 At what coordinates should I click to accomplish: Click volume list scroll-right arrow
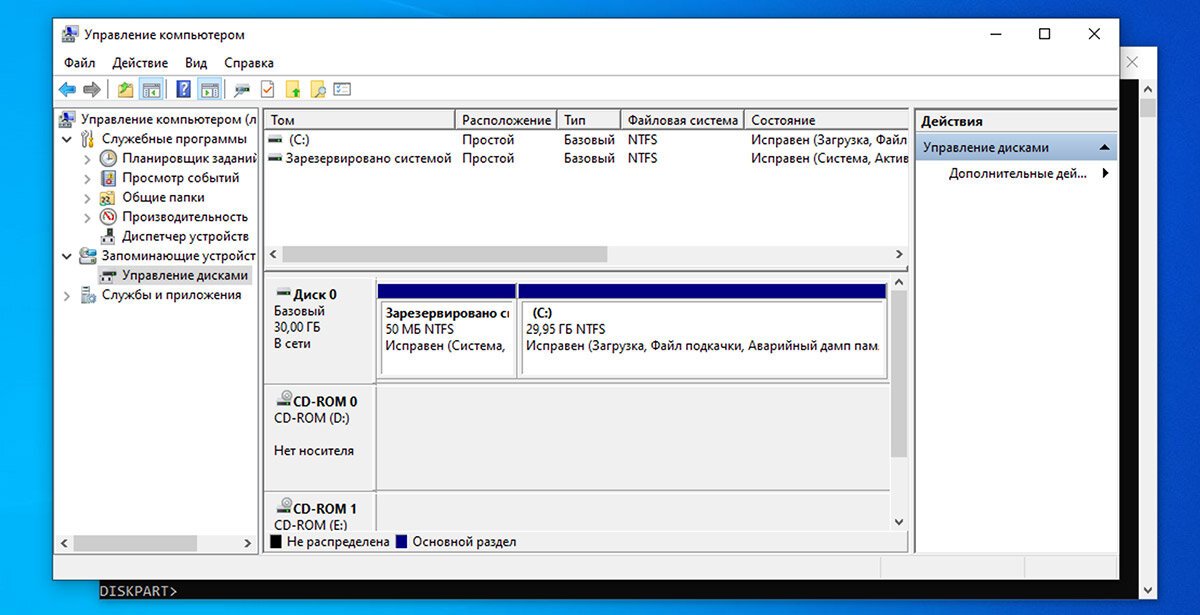(x=899, y=254)
